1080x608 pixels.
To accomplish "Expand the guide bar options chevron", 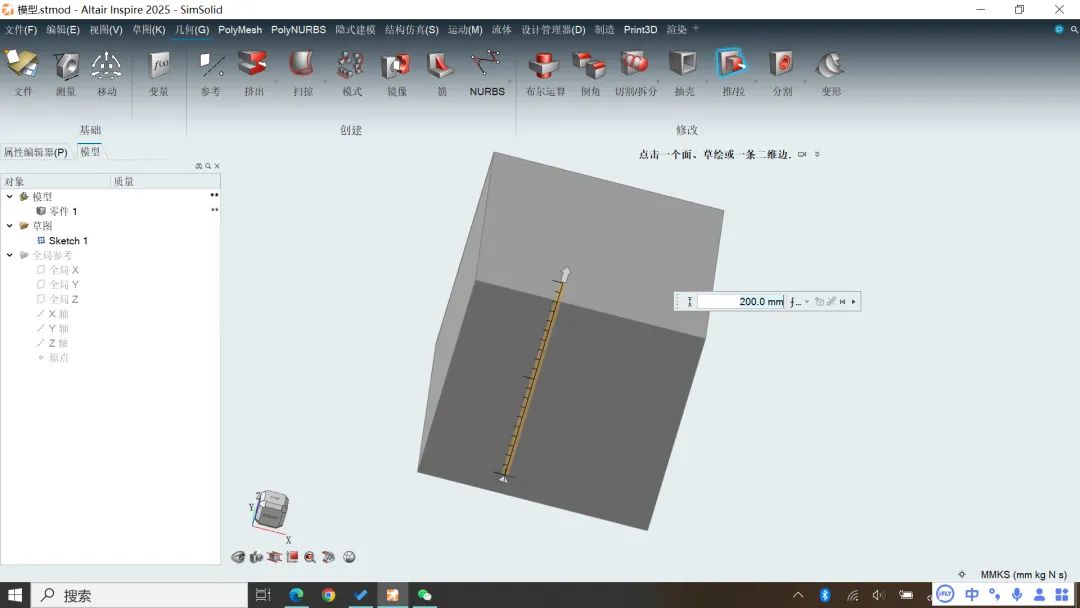I will pyautogui.click(x=817, y=154).
